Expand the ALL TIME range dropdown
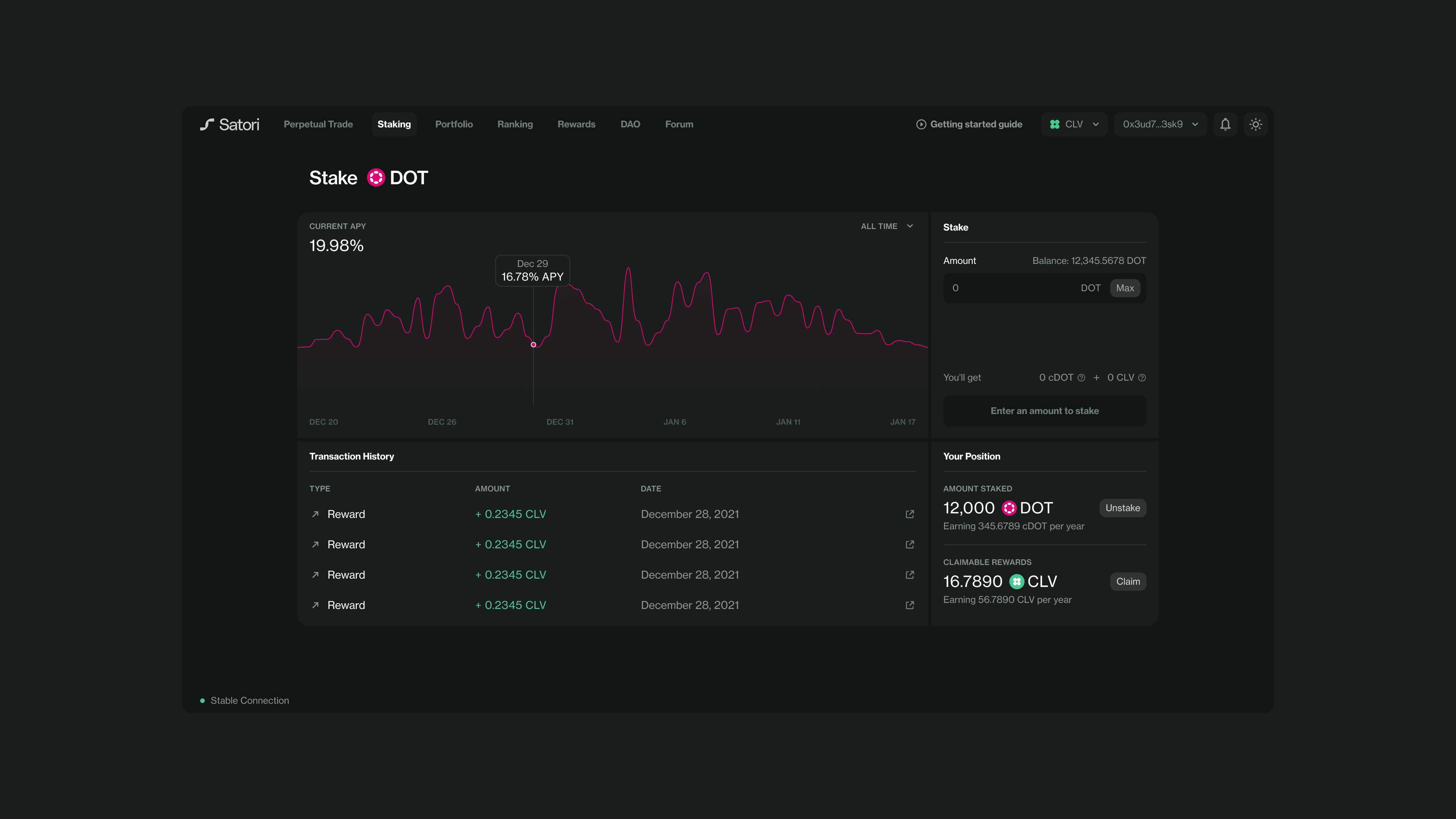Viewport: 1456px width, 819px height. (x=887, y=226)
